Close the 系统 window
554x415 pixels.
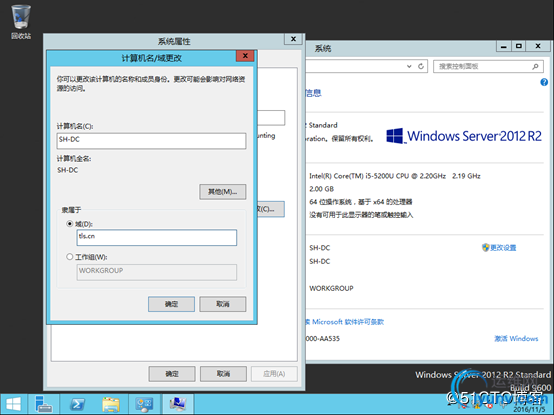point(538,46)
